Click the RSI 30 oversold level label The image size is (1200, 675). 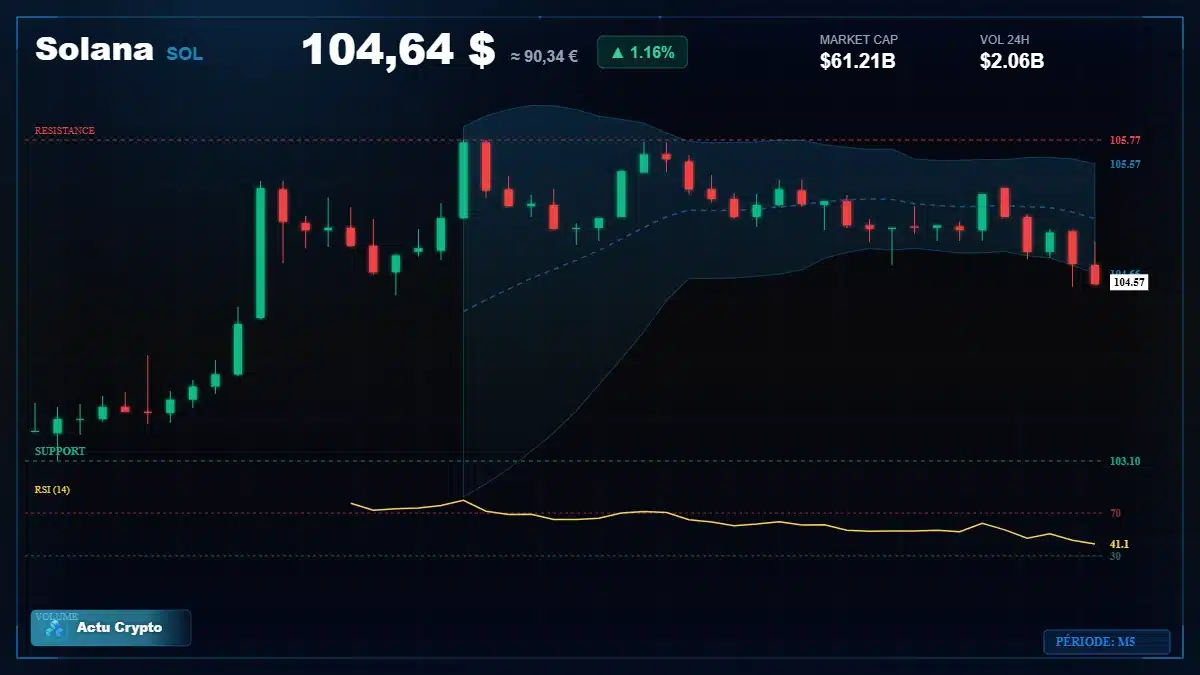point(1115,556)
